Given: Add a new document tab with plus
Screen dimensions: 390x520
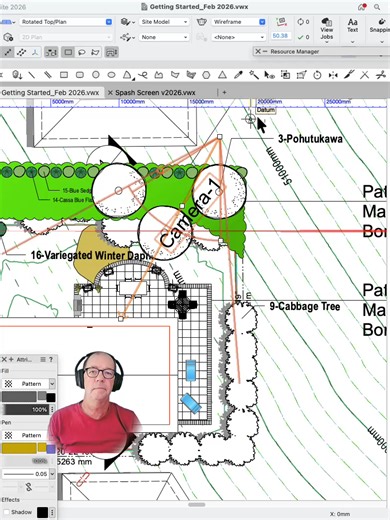Looking at the screenshot, I should coord(224,92).
